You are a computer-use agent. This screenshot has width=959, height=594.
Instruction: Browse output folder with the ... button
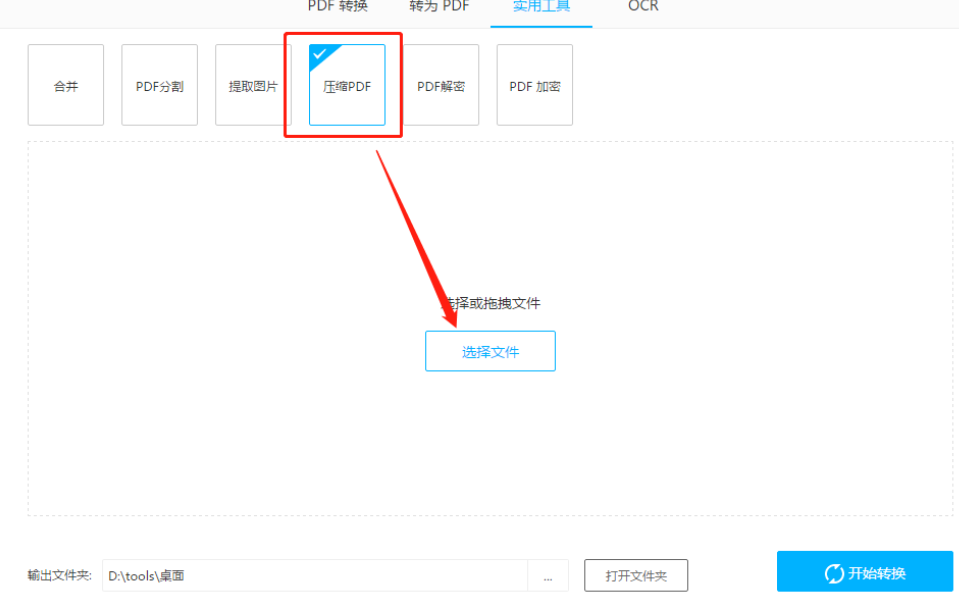pos(548,576)
